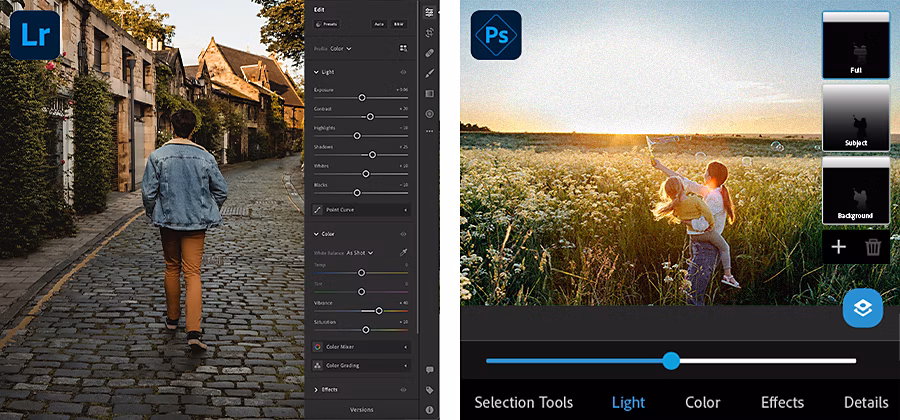
Task: Click the B&W button in Edit panel
Action: [x=398, y=24]
